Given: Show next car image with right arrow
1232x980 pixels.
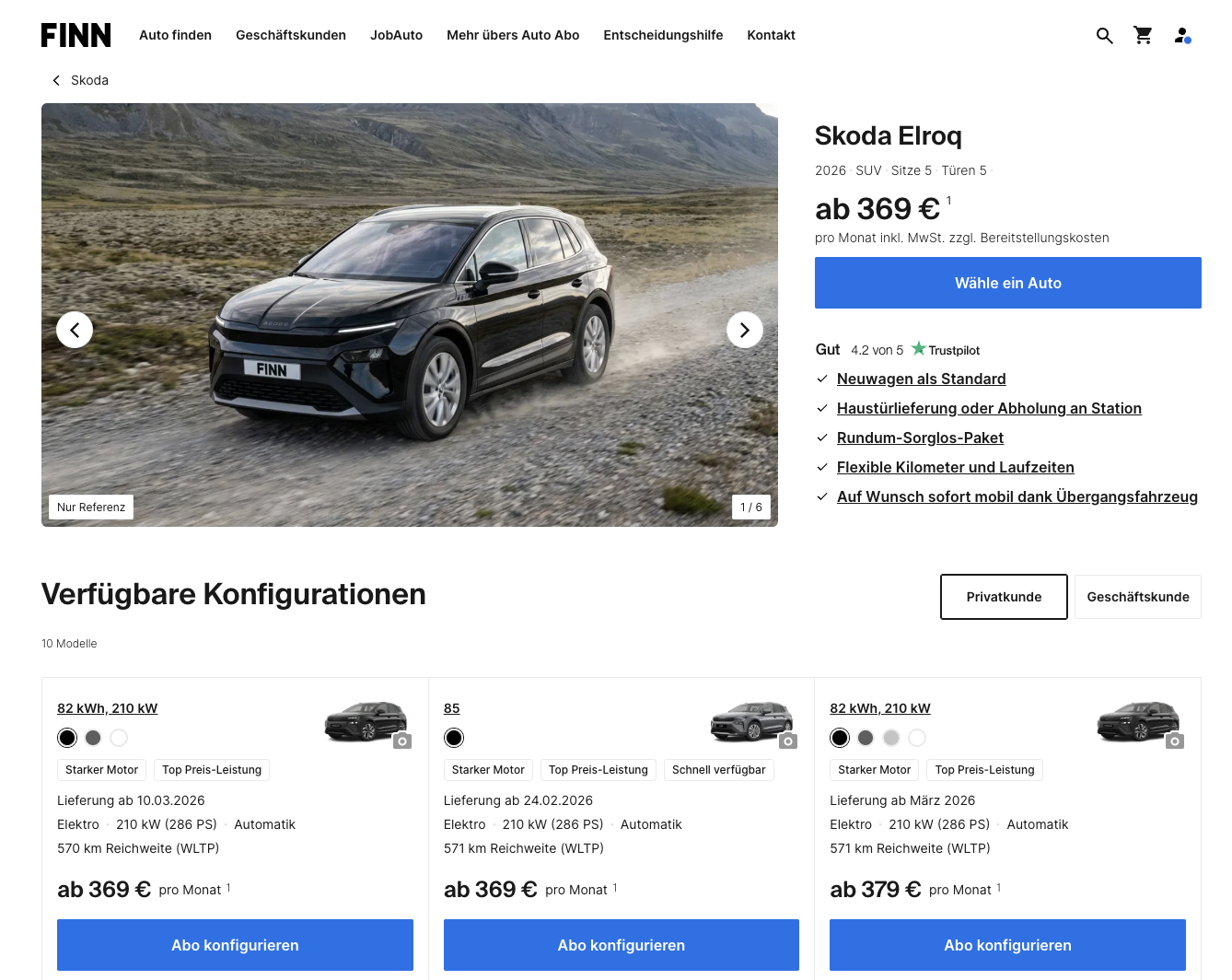Looking at the screenshot, I should pos(745,330).
